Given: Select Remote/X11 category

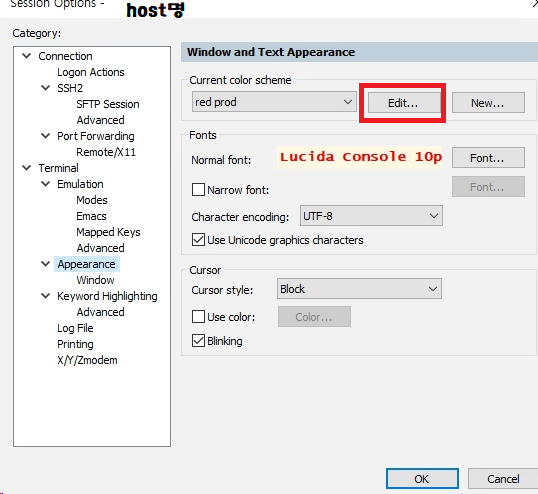Looking at the screenshot, I should (106, 152).
